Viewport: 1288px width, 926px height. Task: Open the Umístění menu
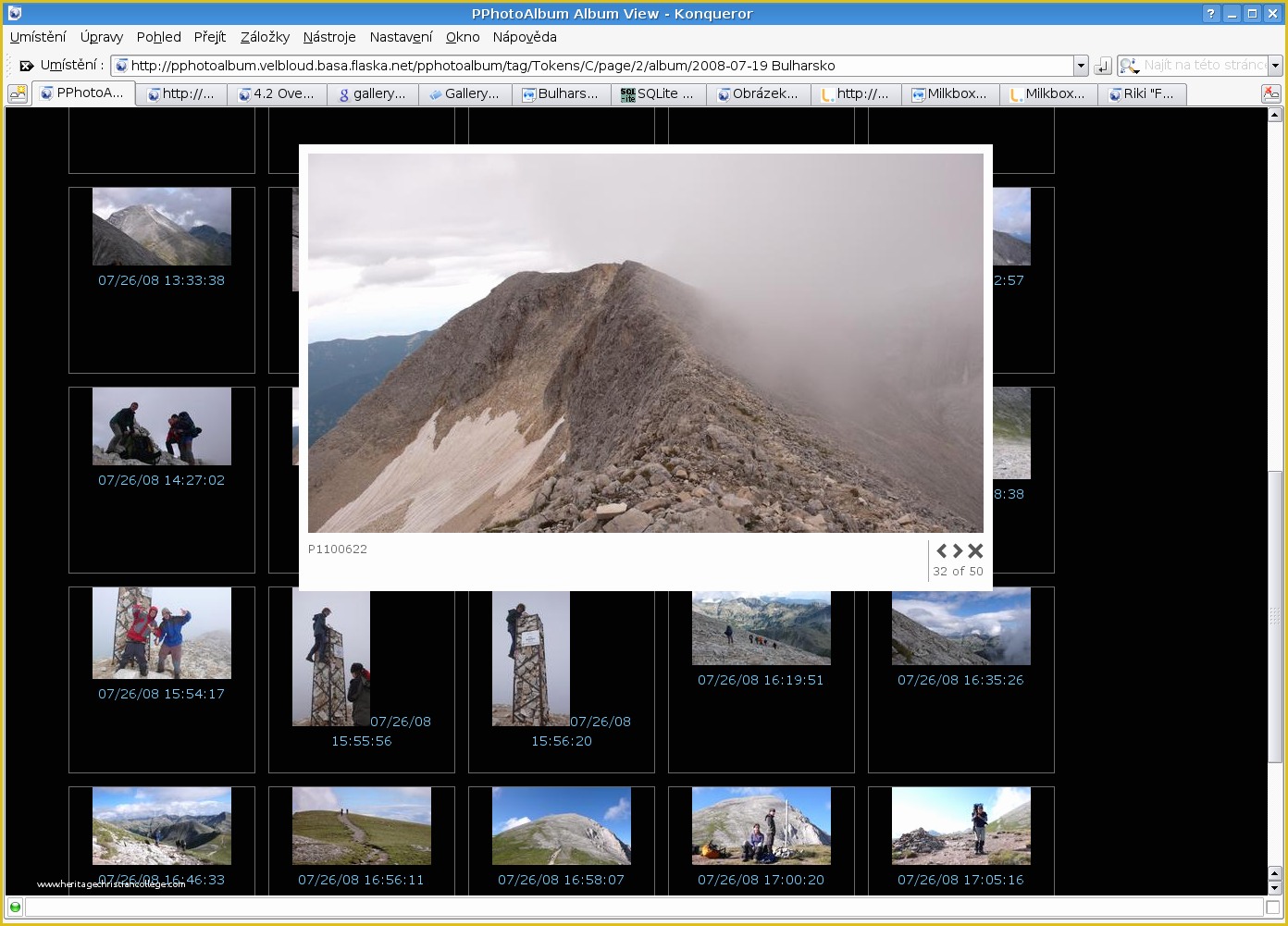coord(38,37)
